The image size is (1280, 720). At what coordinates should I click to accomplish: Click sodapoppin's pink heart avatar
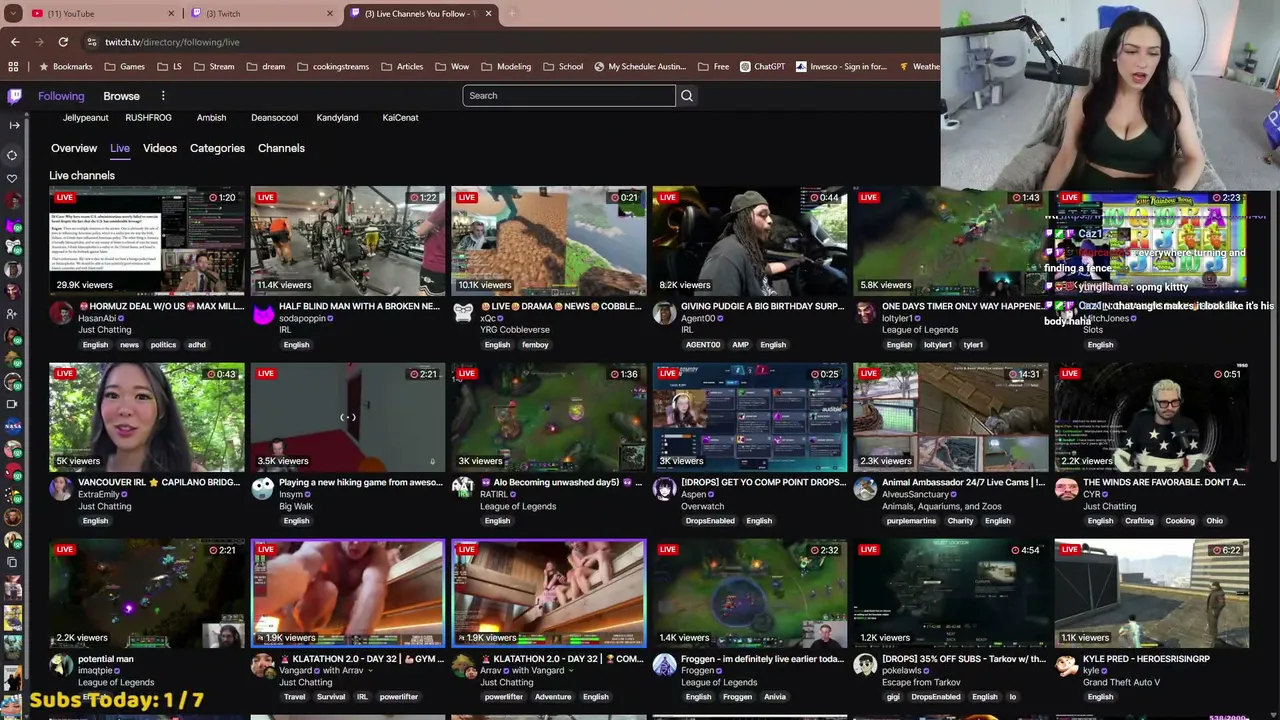263,314
